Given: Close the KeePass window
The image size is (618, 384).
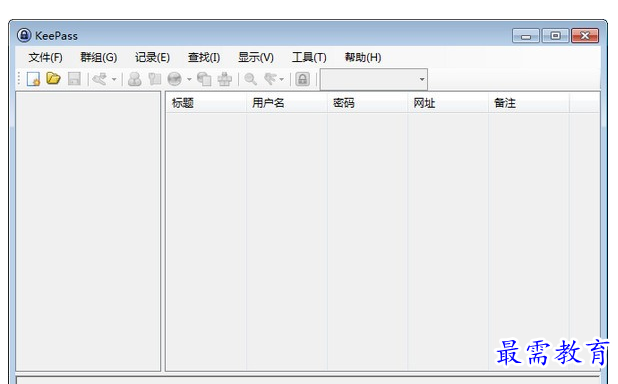Looking at the screenshot, I should (x=585, y=36).
